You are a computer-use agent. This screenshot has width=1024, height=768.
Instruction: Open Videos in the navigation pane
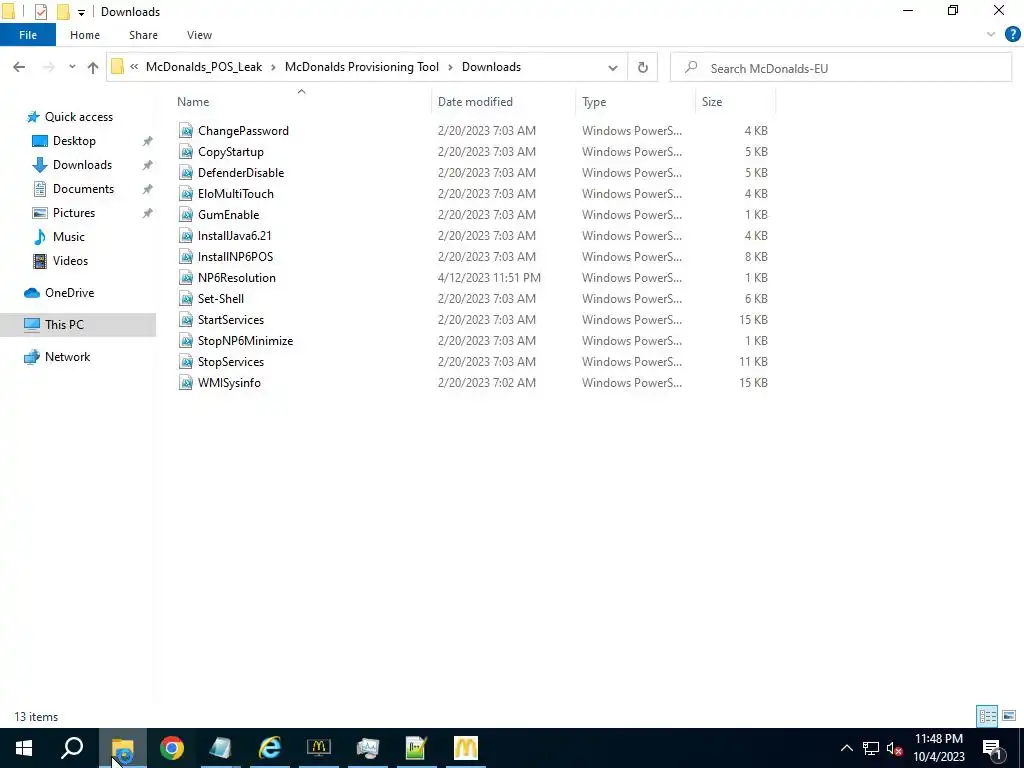(70, 261)
